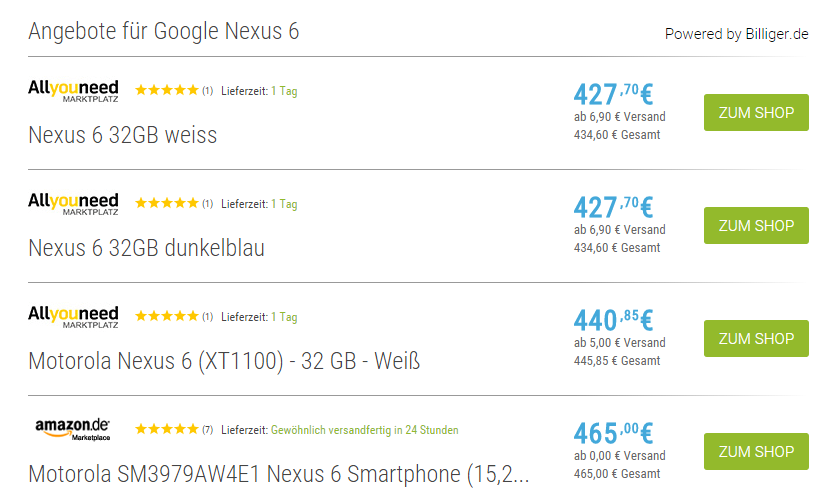Open the Powered by Billiger.de link

[x=736, y=34]
